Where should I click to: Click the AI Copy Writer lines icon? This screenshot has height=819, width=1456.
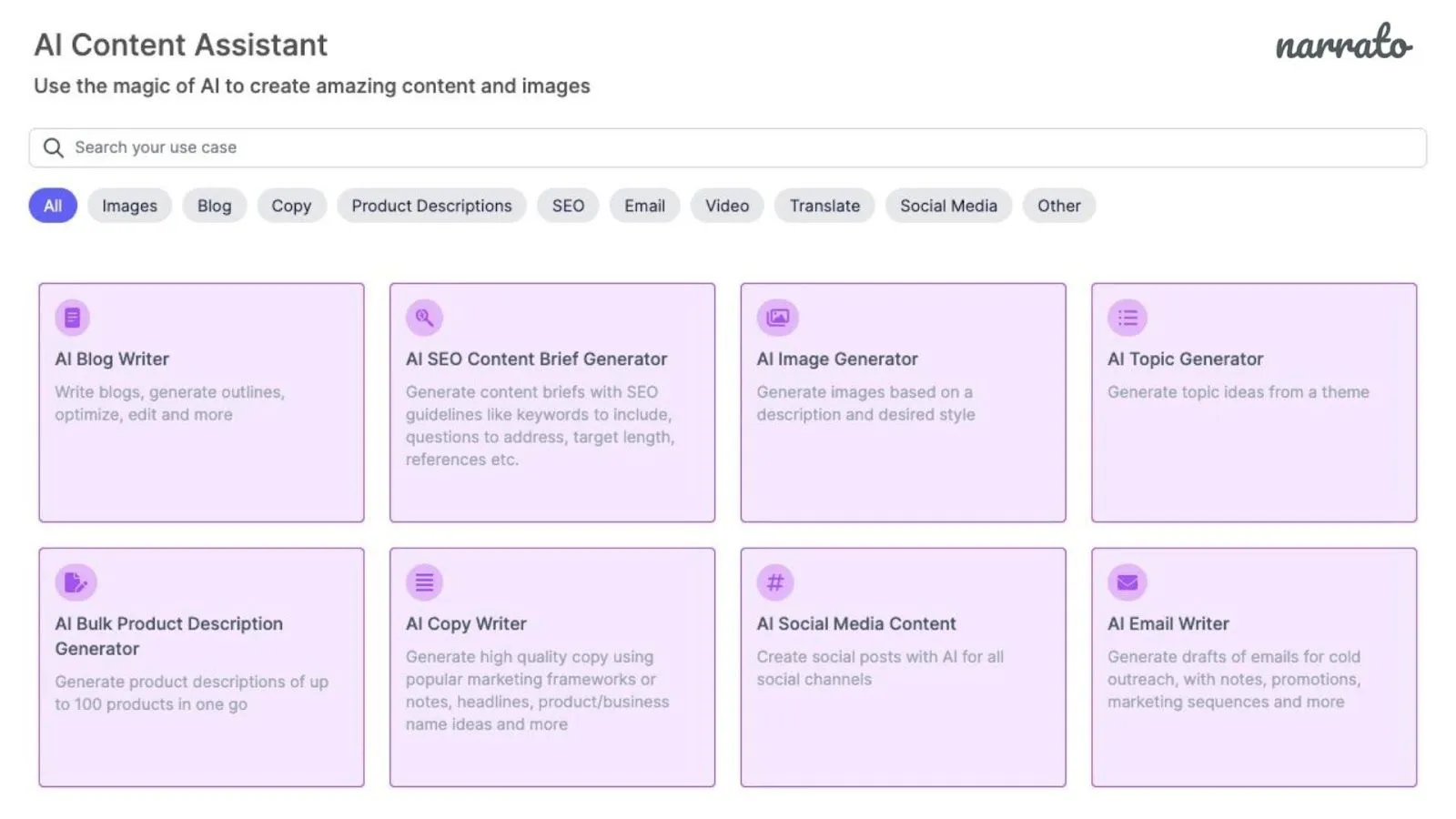click(424, 582)
